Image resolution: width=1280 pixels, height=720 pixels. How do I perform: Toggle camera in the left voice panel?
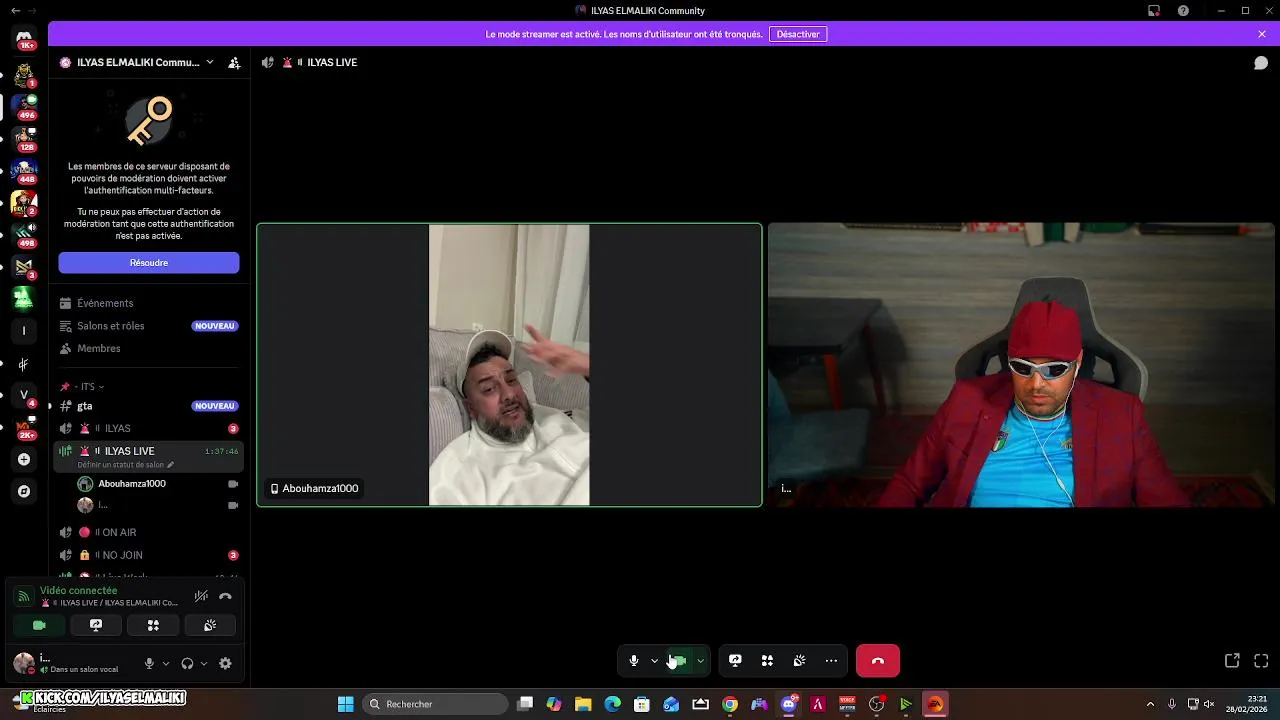[x=39, y=625]
